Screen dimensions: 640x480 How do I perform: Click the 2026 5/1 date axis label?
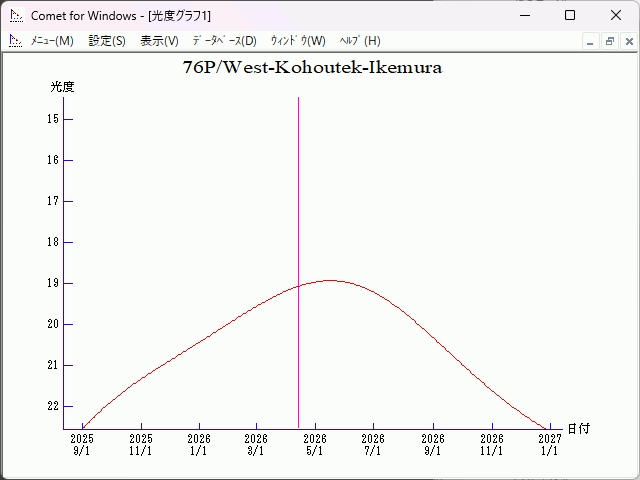click(315, 445)
